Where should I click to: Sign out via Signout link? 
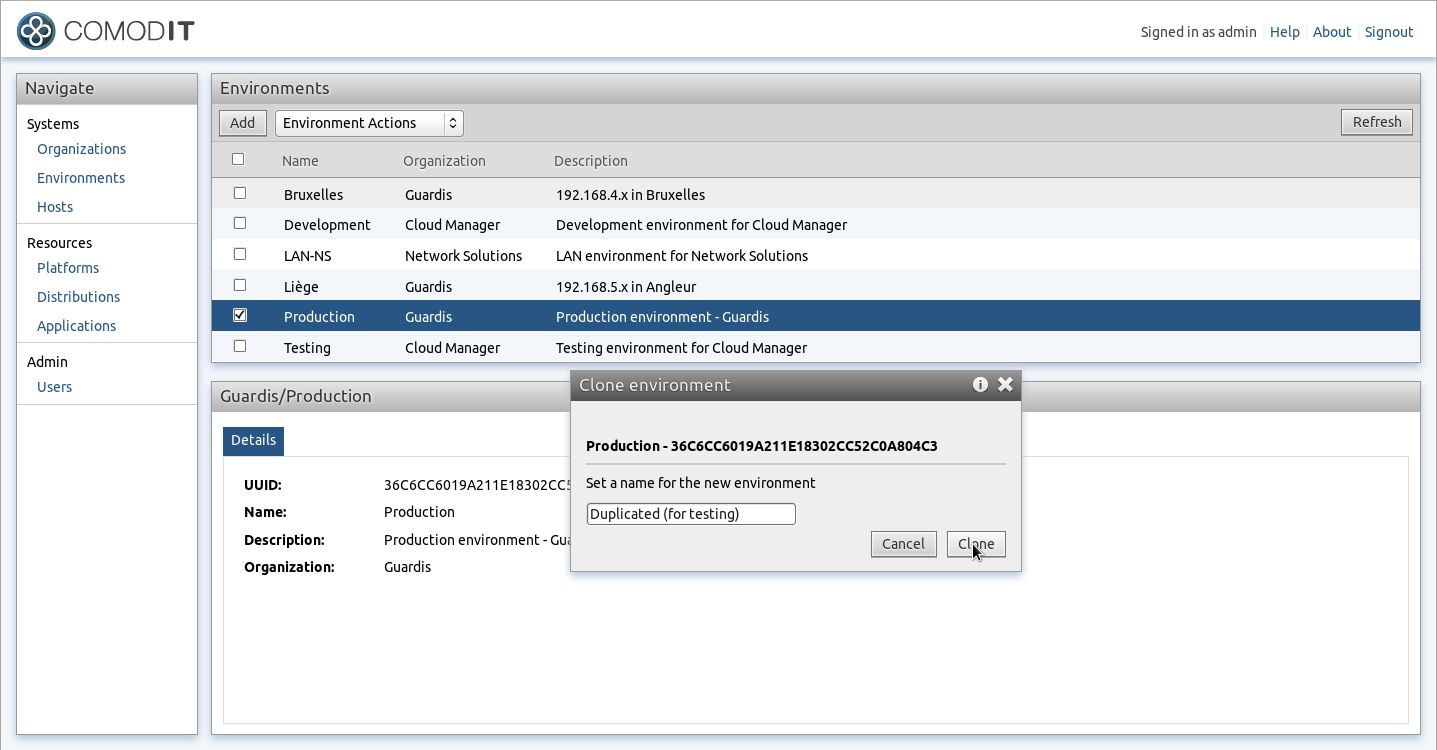pyautogui.click(x=1389, y=32)
